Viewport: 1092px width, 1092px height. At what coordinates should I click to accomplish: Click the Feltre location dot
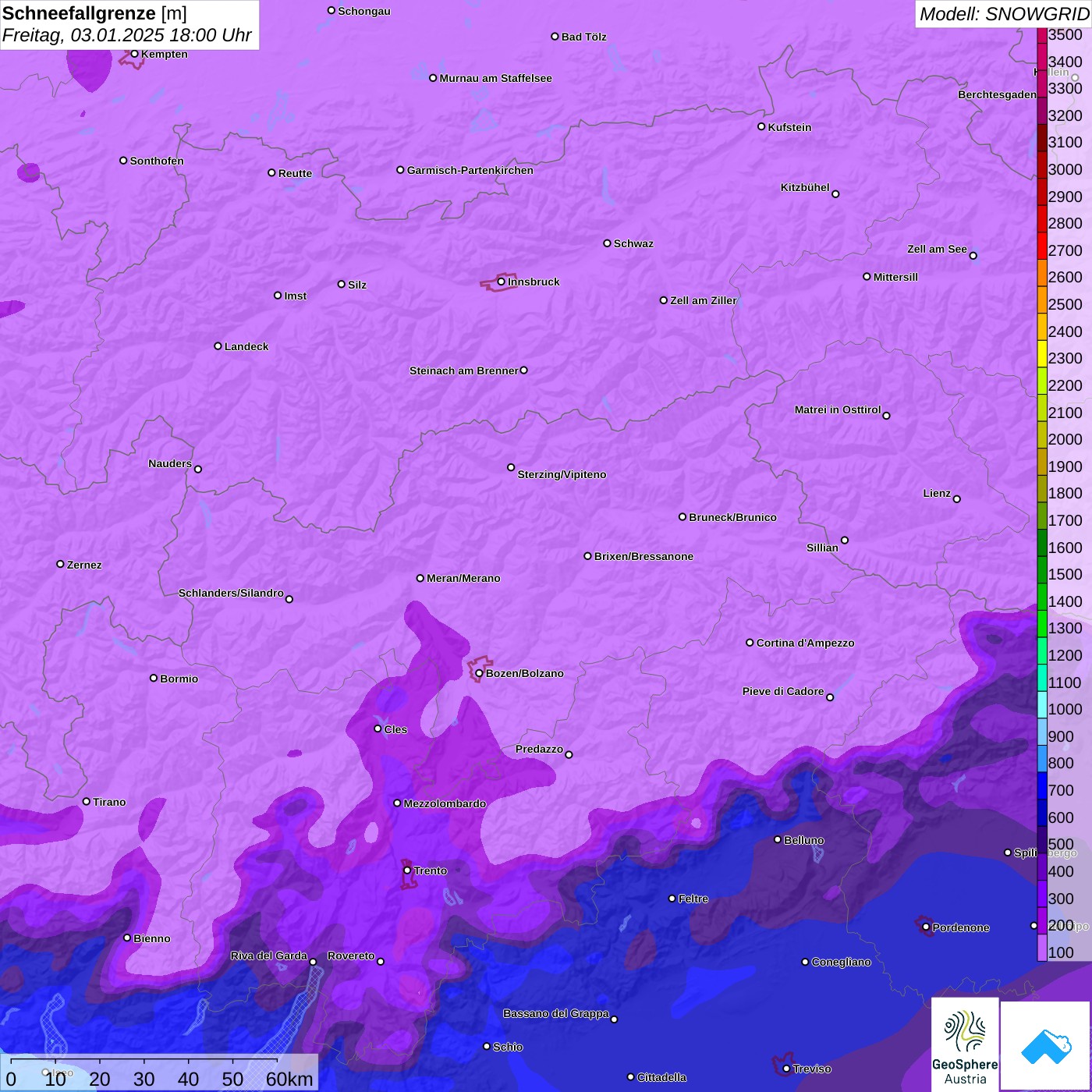(672, 899)
